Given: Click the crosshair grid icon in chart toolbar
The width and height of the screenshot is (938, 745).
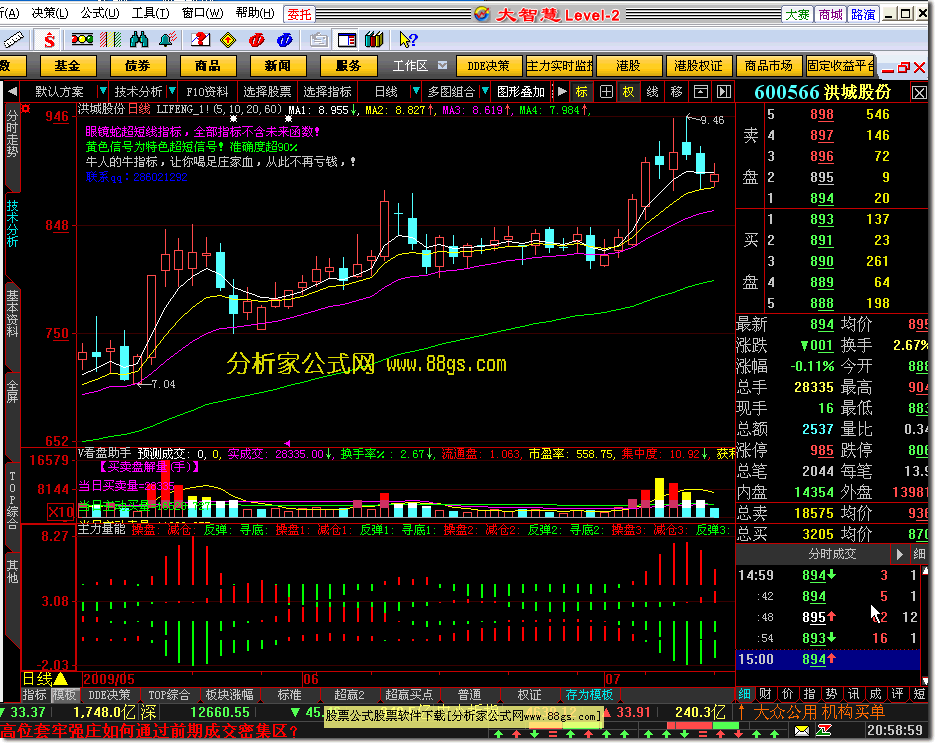Looking at the screenshot, I should tap(606, 92).
